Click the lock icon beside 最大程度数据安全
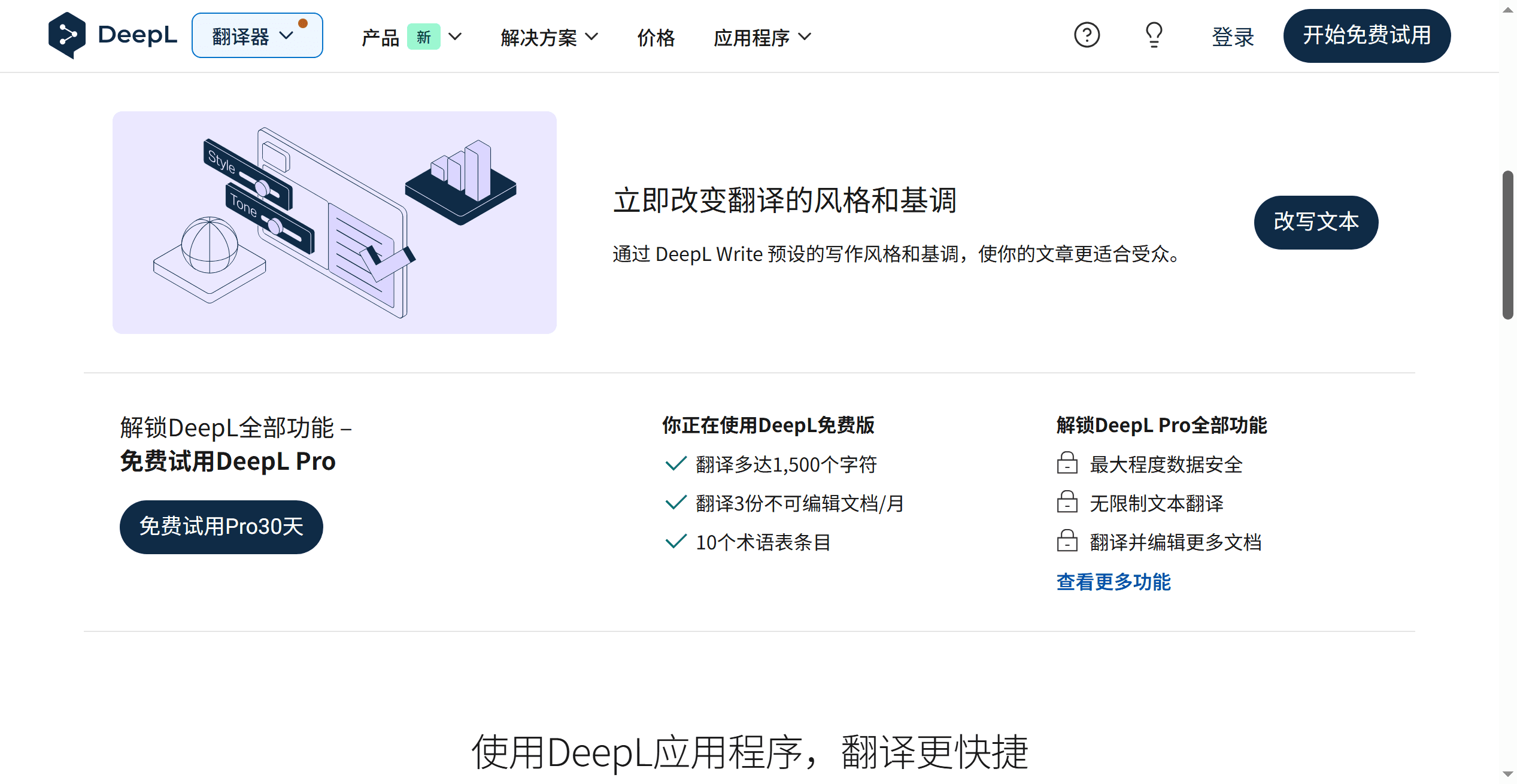The height and width of the screenshot is (784, 1517). (x=1067, y=464)
